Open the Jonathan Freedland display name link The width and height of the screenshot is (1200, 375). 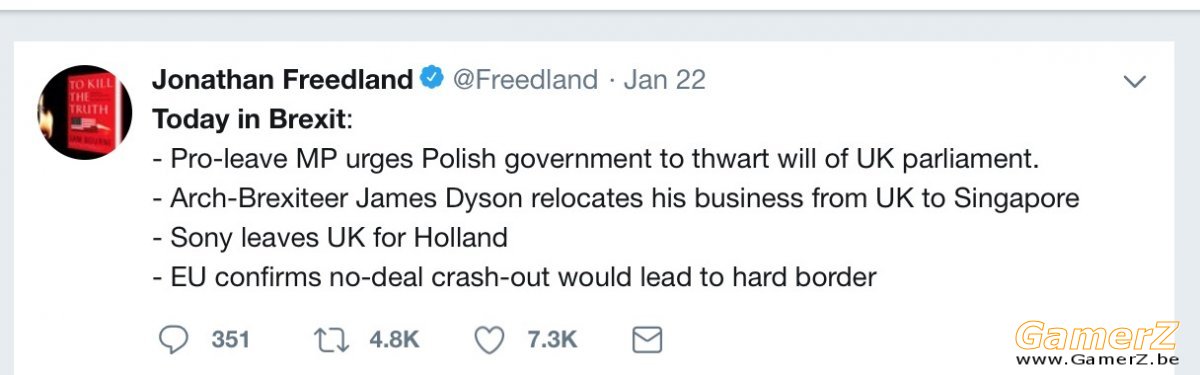click(x=282, y=79)
